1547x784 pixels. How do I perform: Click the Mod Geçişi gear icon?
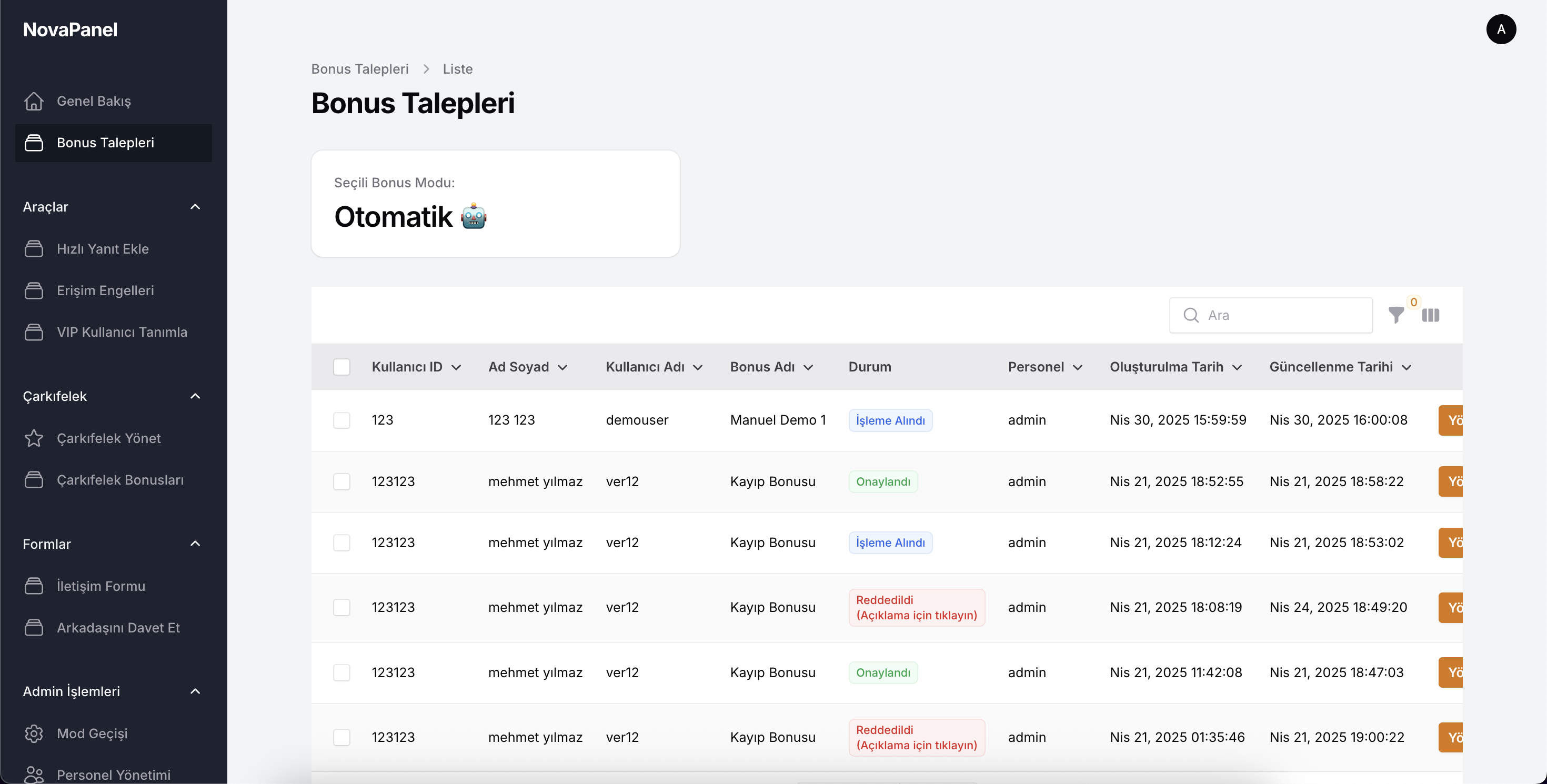point(34,733)
